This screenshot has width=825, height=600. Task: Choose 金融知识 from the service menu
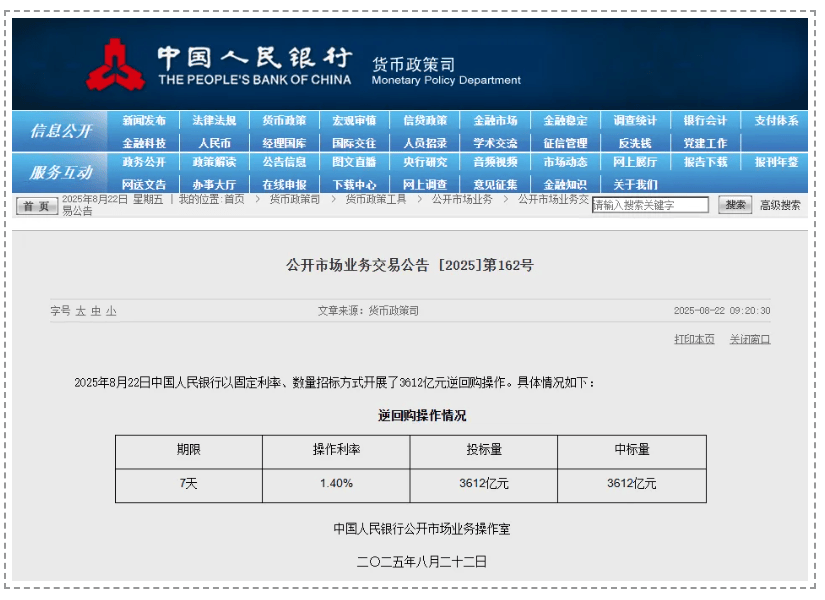point(565,185)
